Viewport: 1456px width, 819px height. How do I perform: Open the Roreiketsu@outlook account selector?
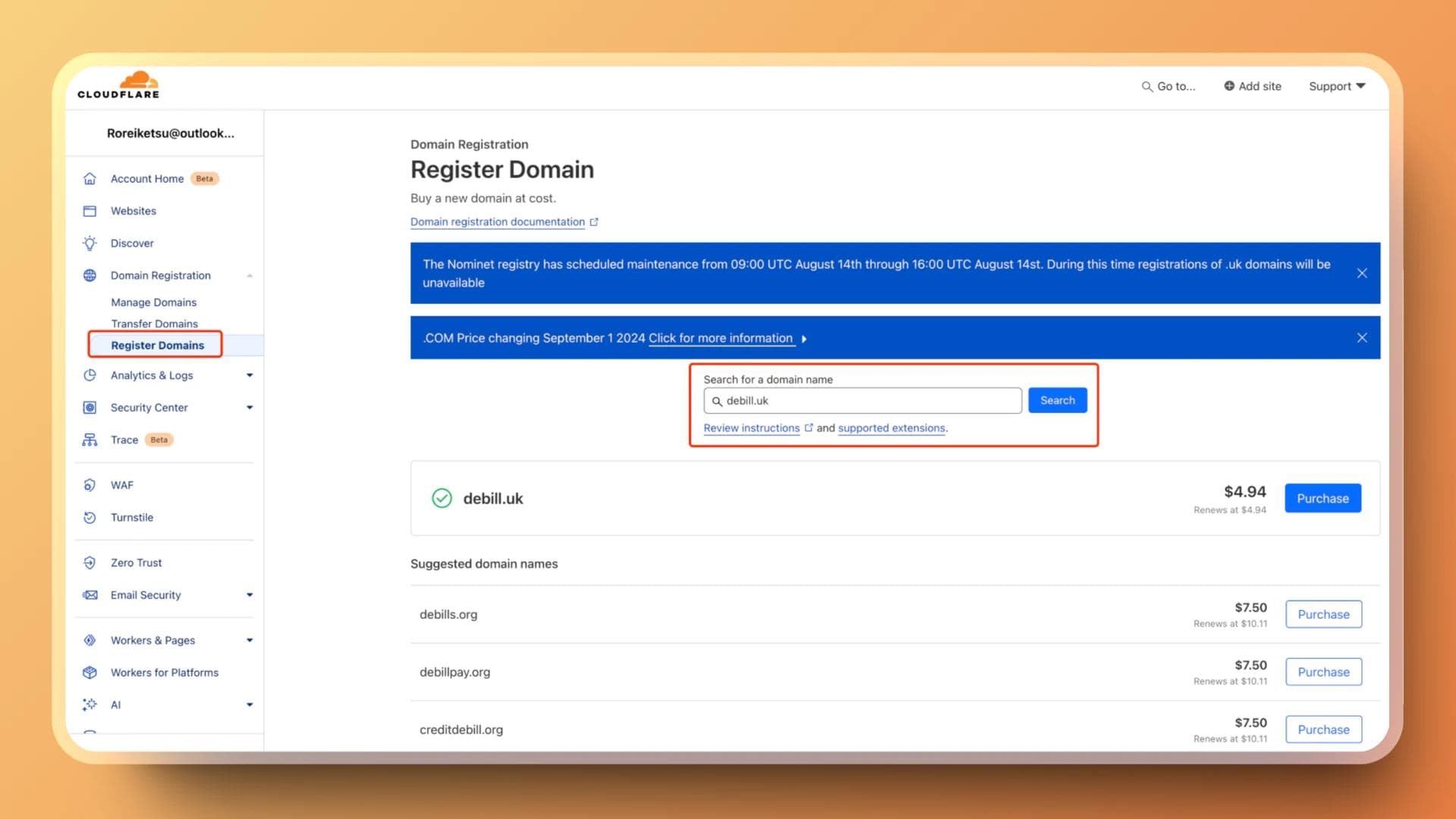click(x=171, y=133)
